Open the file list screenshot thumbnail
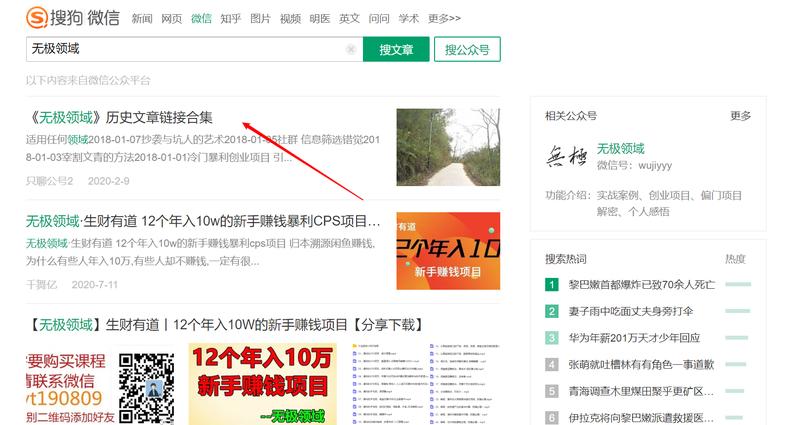 [426, 384]
